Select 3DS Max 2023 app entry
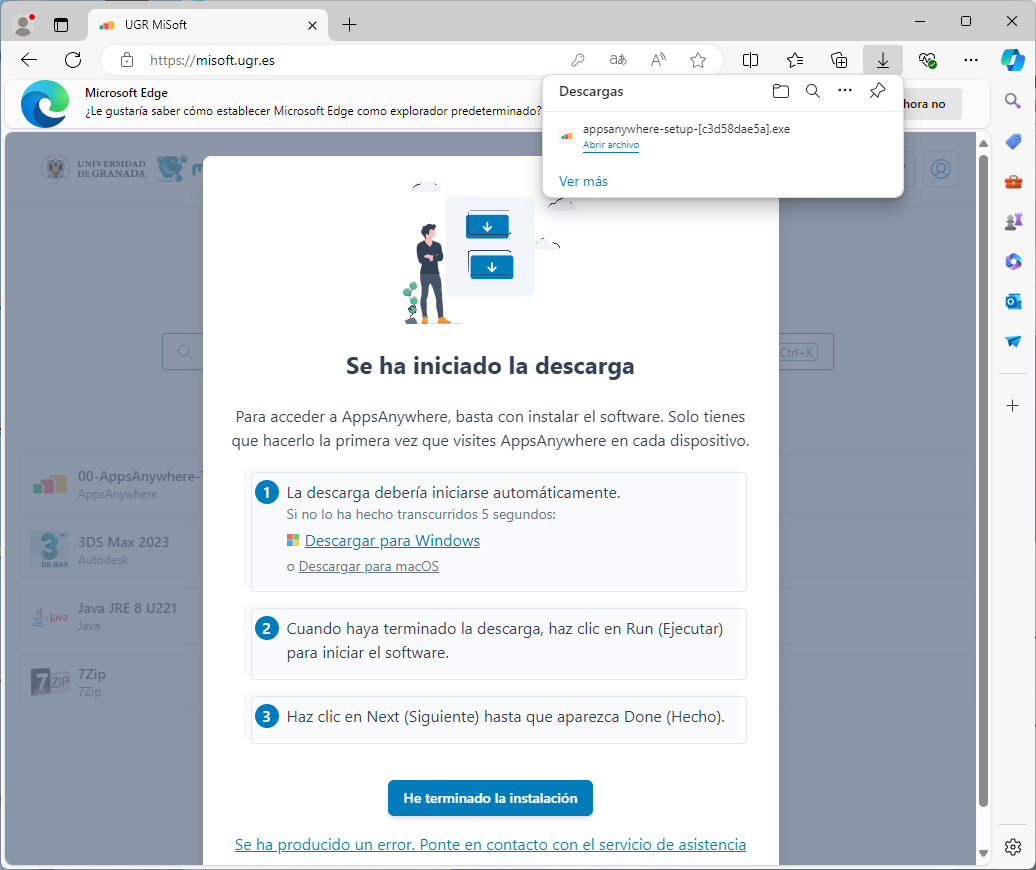The width and height of the screenshot is (1036, 870). tap(112, 550)
